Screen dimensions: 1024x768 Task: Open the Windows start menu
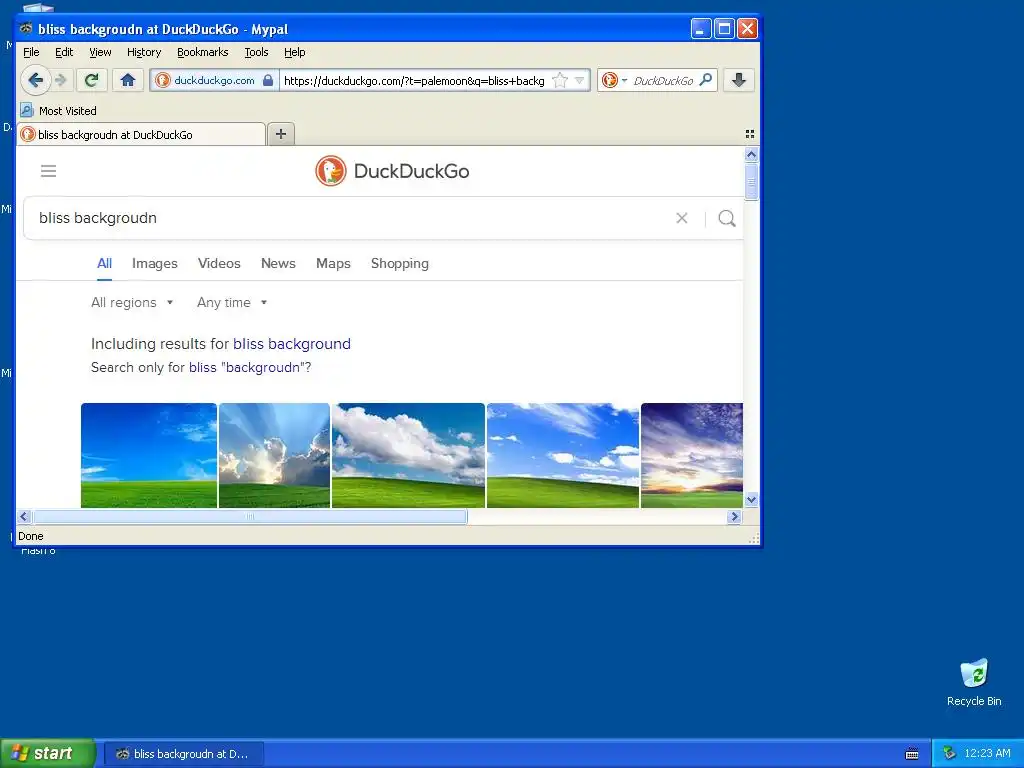pos(47,753)
